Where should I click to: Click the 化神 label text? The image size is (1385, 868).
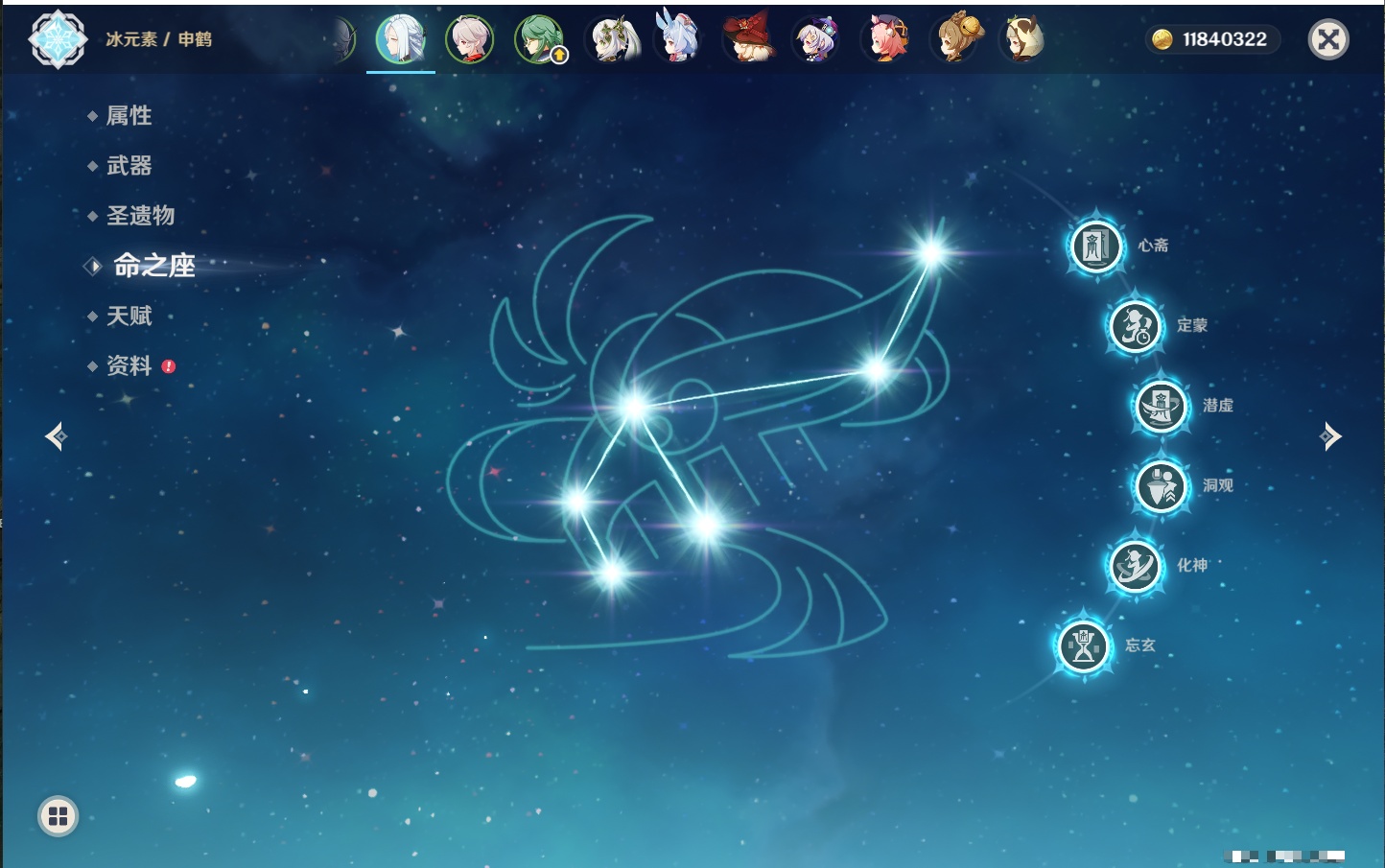pyautogui.click(x=1192, y=566)
